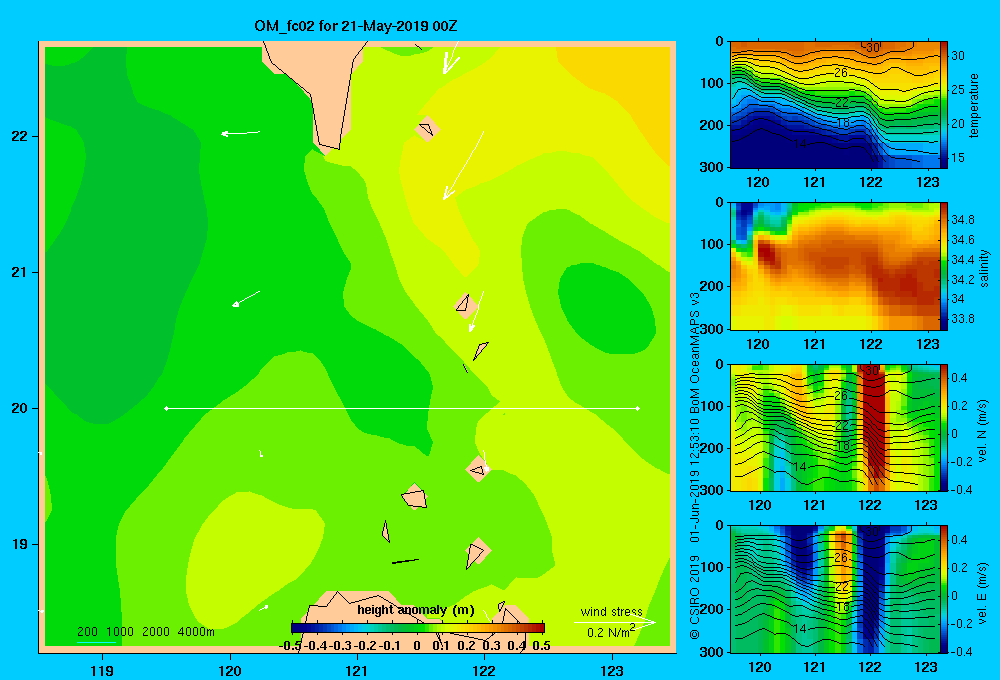This screenshot has width=1000, height=680.
Task: Click the title 'OM_fc02 for 21-May-2019 00Z'
Action: [x=355, y=26]
